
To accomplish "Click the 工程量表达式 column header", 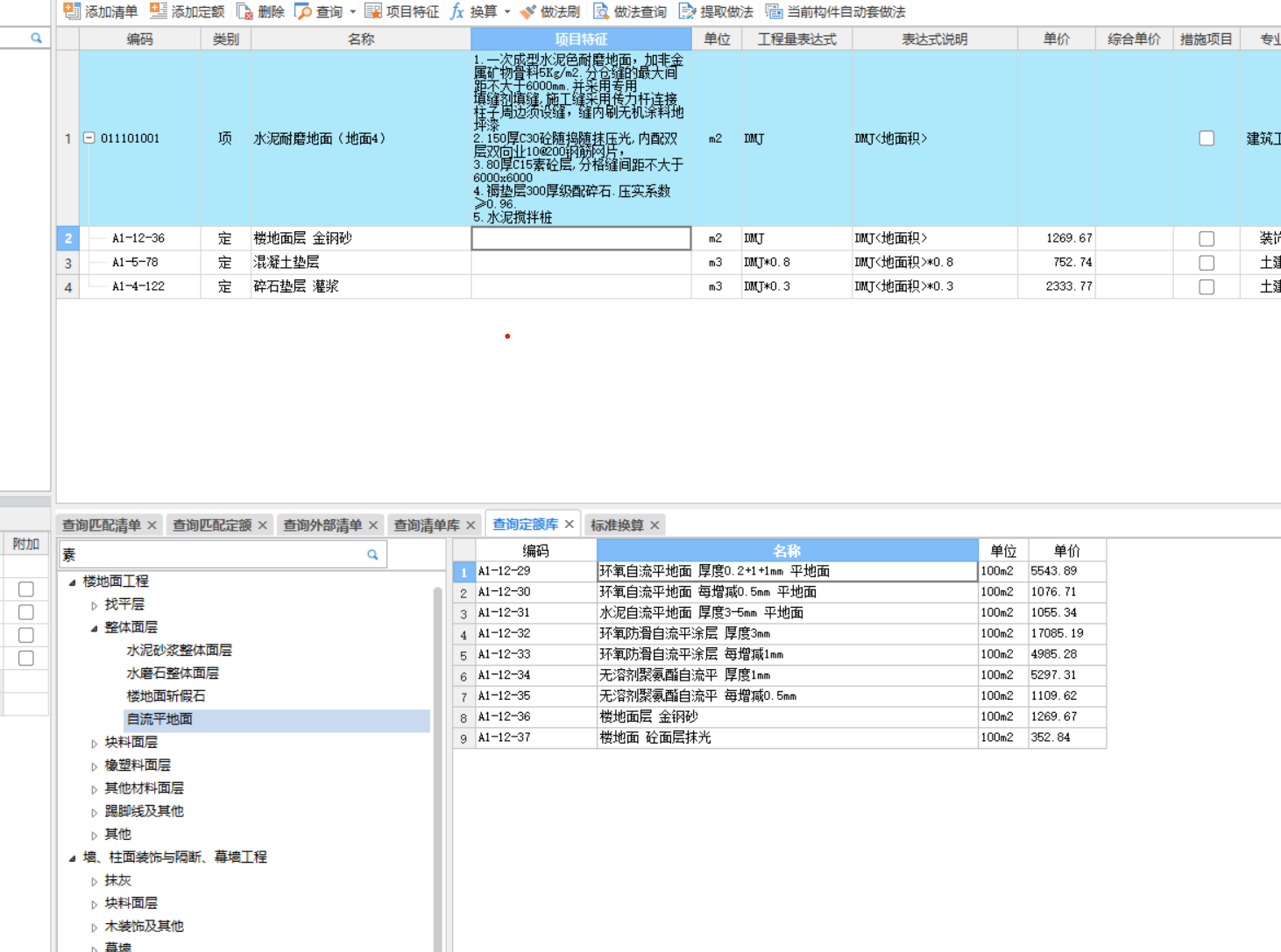I will click(796, 39).
